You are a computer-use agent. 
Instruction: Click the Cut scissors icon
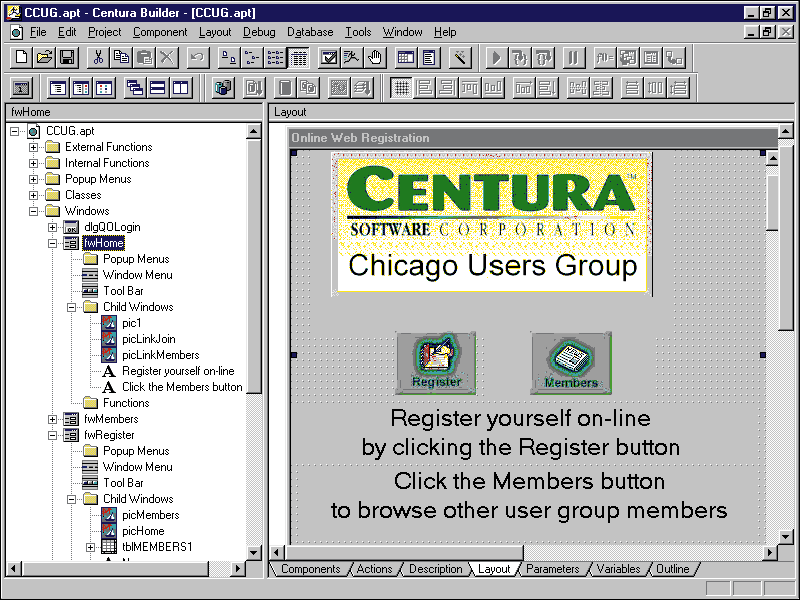tap(100, 57)
